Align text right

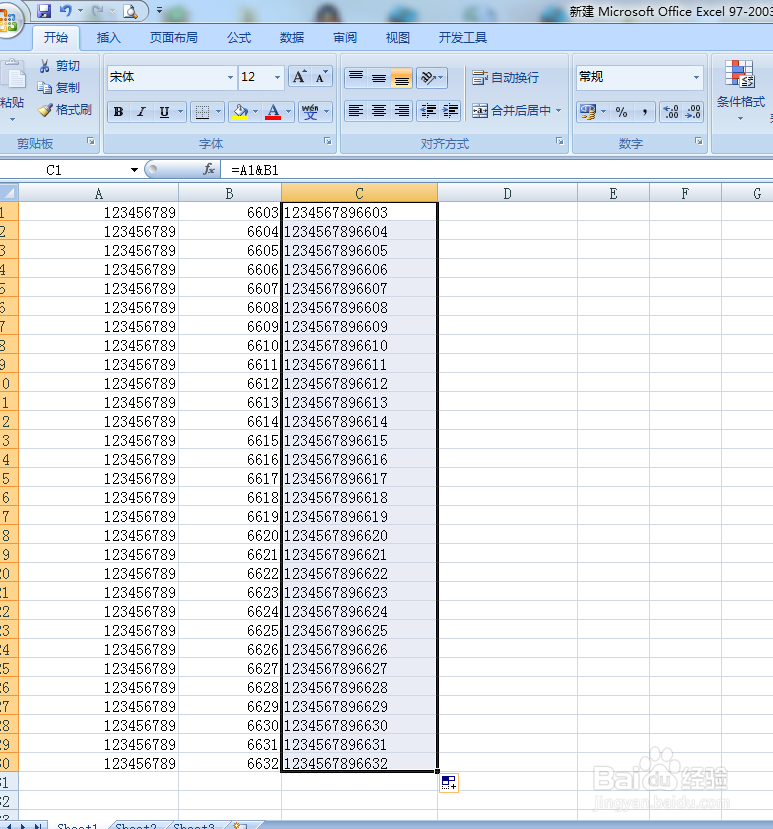[x=402, y=110]
